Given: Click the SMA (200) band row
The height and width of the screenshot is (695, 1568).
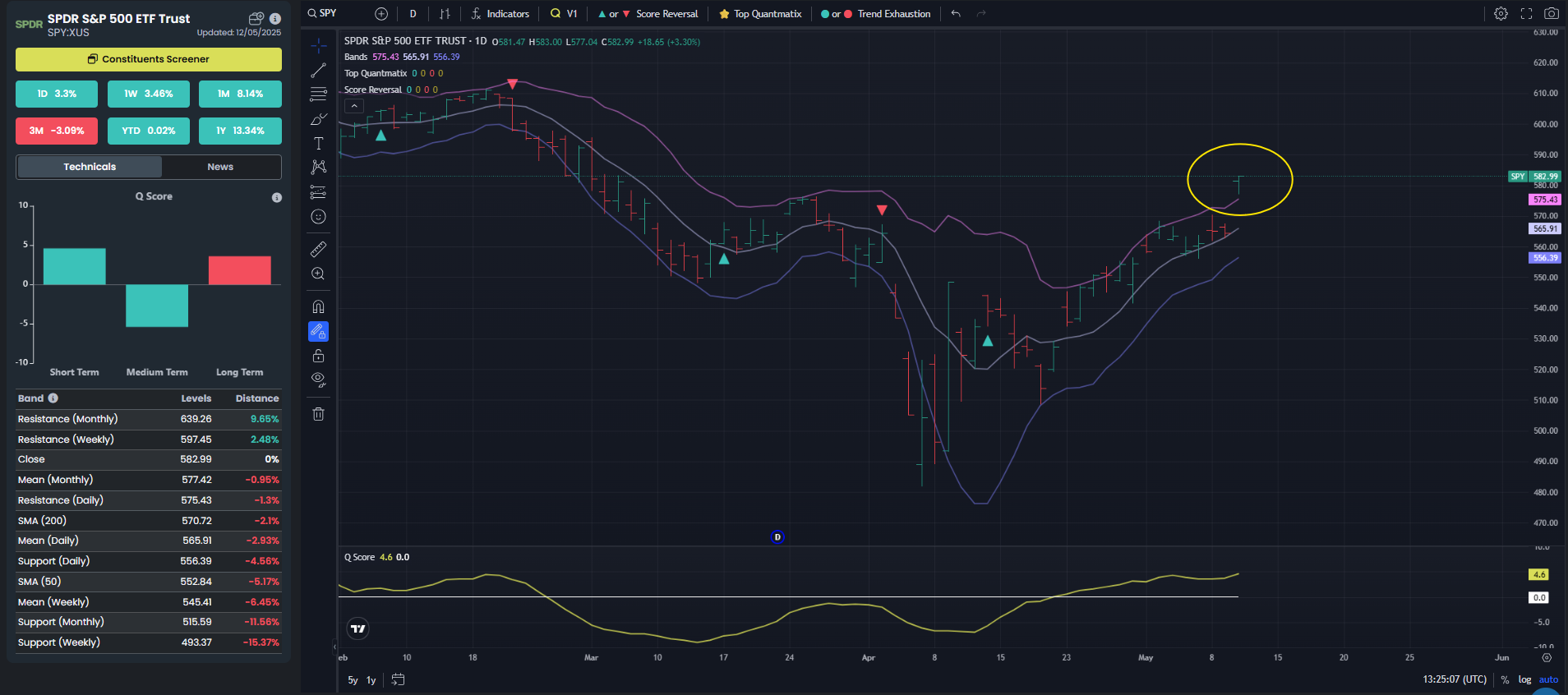Looking at the screenshot, I should pyautogui.click(x=149, y=521).
